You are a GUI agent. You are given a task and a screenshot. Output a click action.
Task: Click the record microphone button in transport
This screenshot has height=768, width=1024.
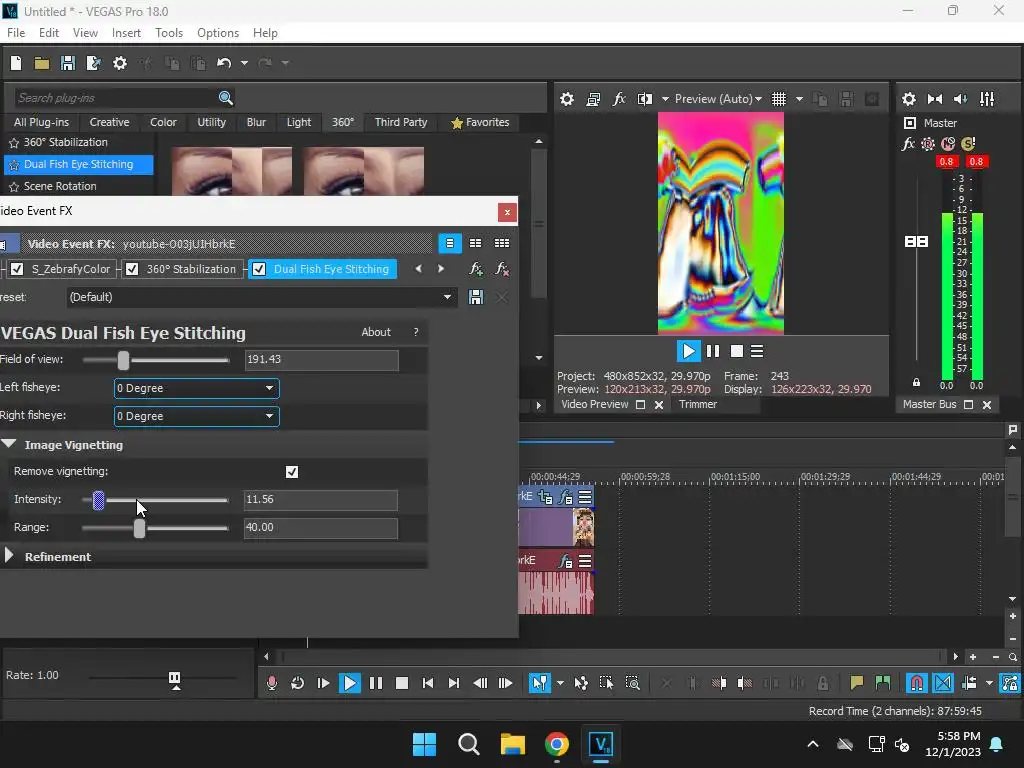click(271, 683)
